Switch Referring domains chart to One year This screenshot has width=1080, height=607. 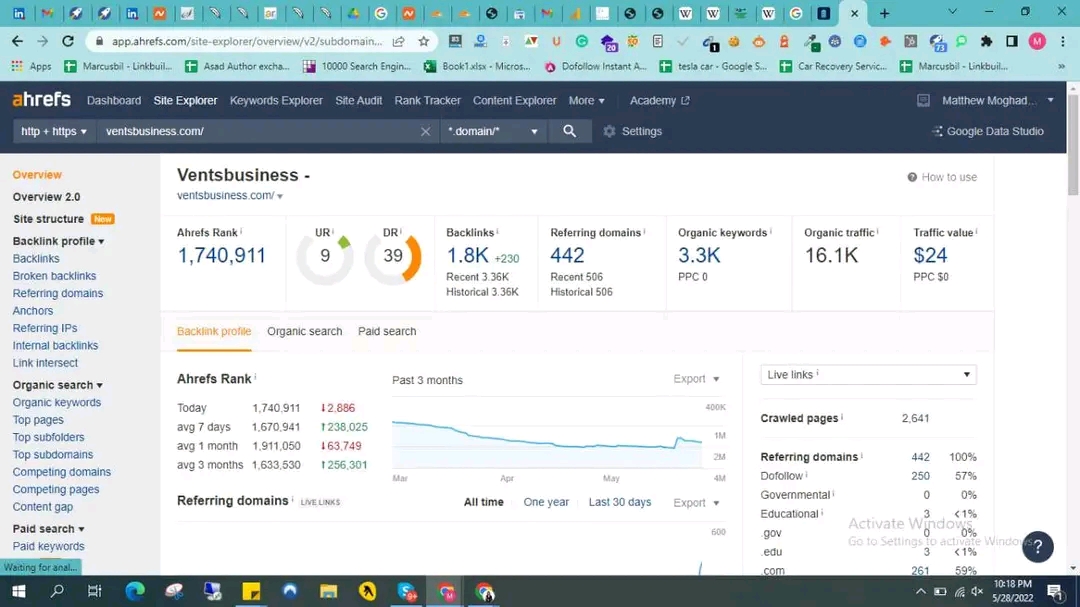coord(546,502)
